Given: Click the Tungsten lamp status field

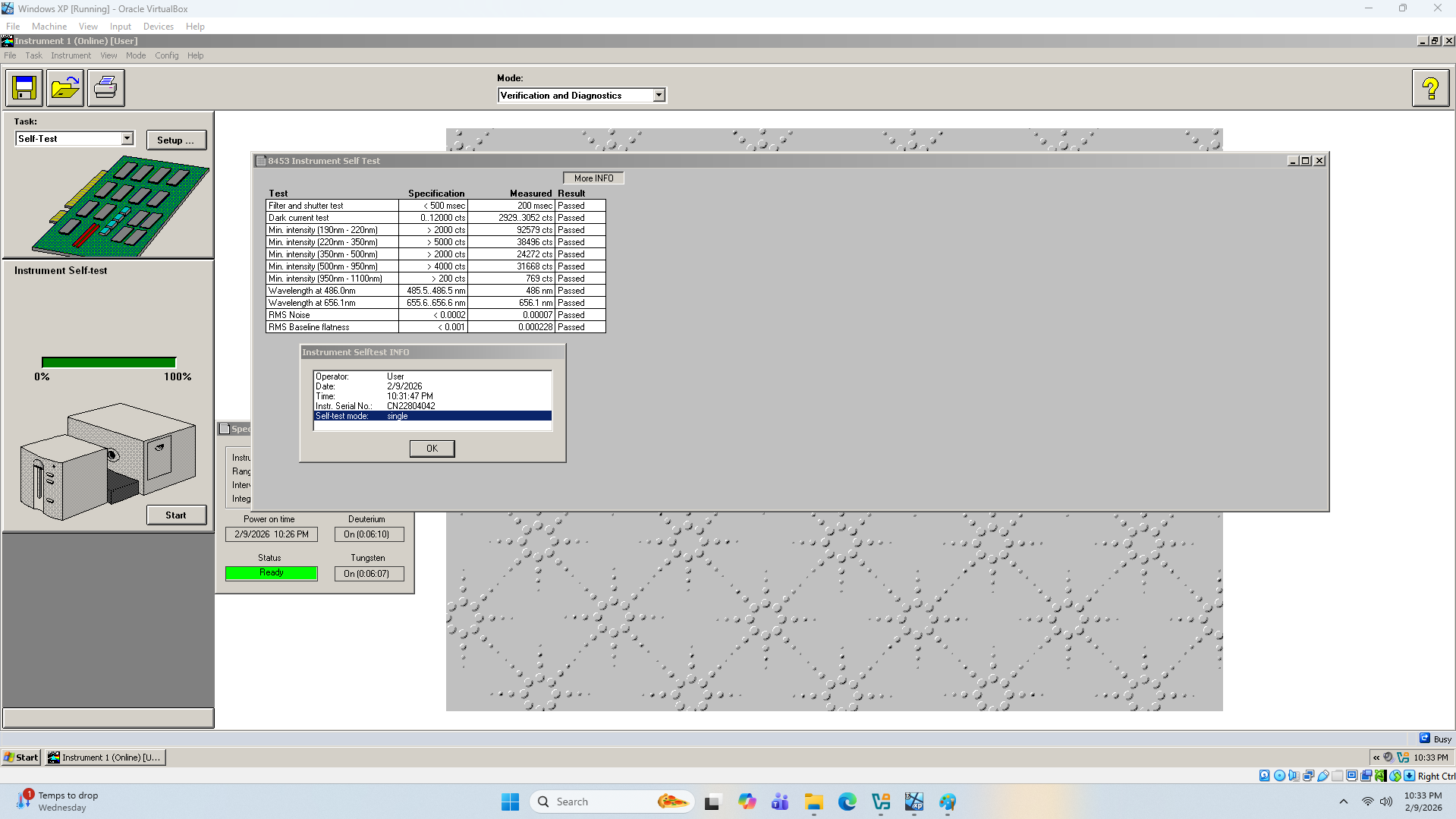Looking at the screenshot, I should pyautogui.click(x=369, y=574).
